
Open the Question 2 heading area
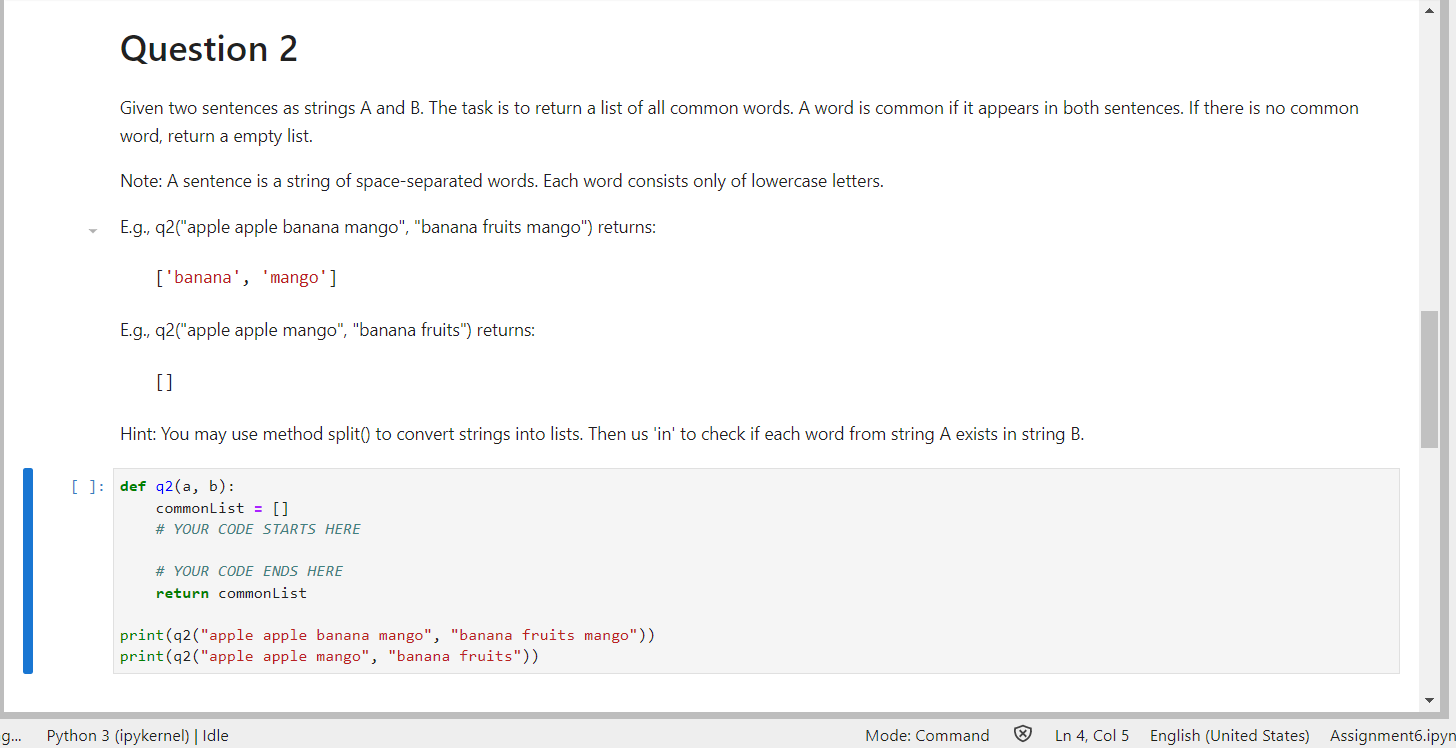(208, 48)
